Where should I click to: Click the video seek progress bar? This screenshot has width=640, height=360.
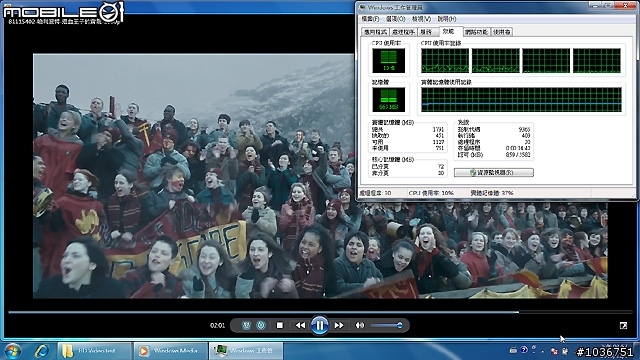[x=320, y=312]
